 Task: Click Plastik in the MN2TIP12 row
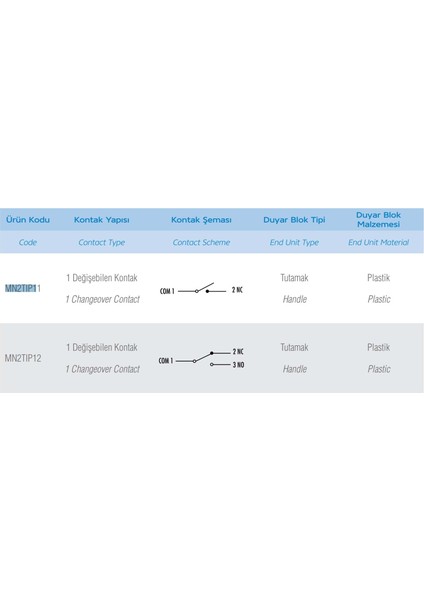378,347
